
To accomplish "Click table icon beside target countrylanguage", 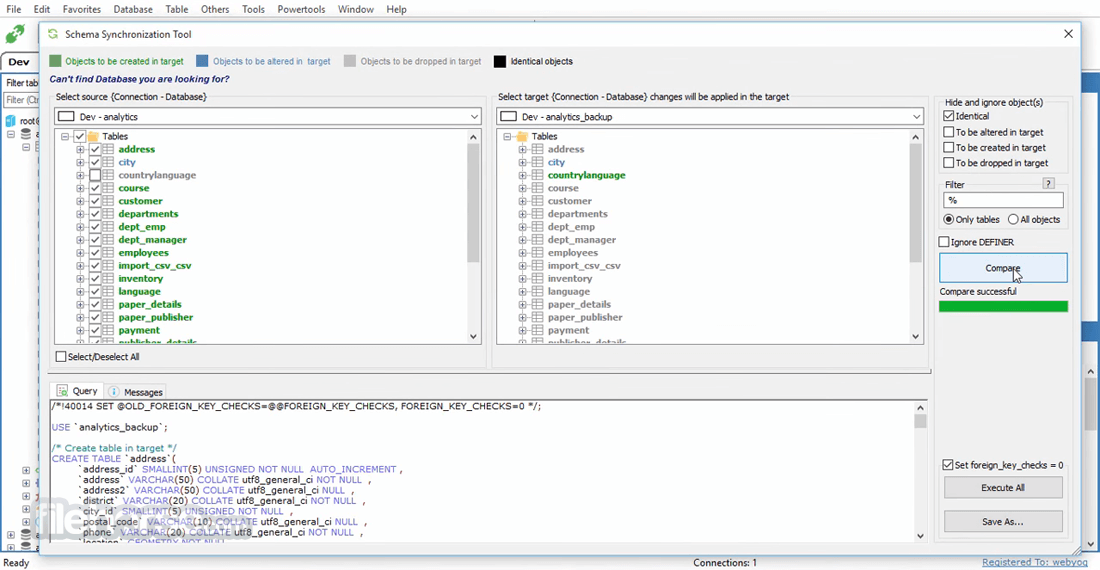I will [537, 175].
